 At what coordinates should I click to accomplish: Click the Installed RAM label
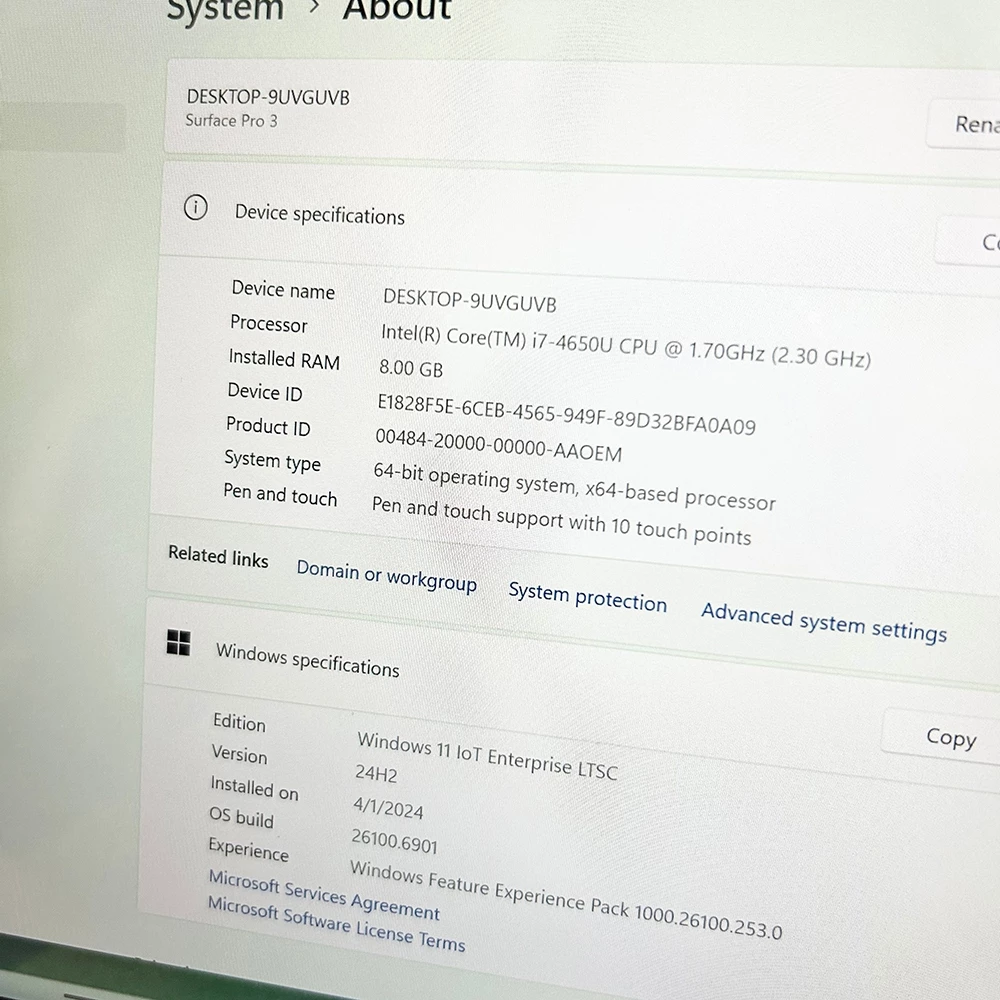(x=284, y=359)
